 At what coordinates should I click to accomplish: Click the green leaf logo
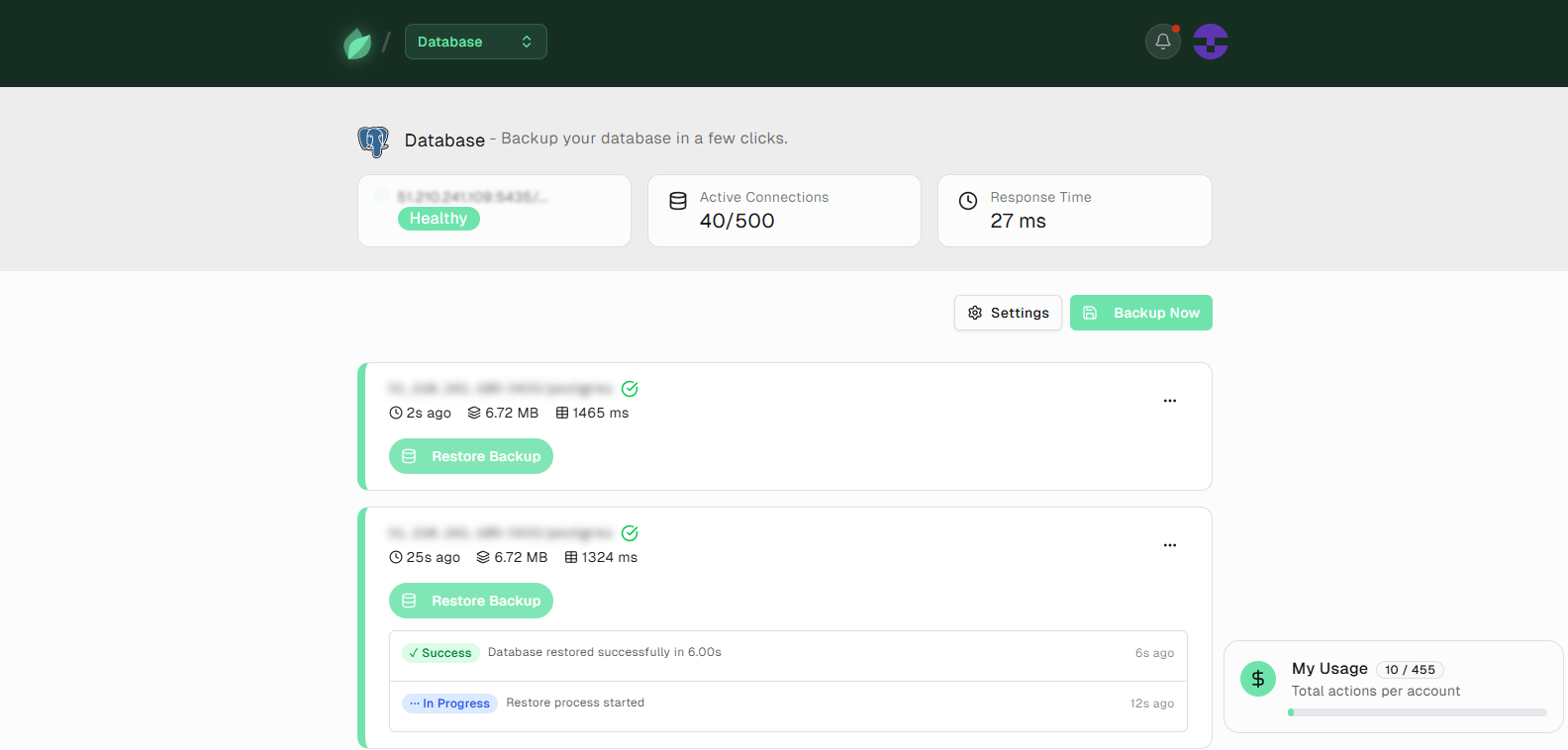pyautogui.click(x=357, y=43)
